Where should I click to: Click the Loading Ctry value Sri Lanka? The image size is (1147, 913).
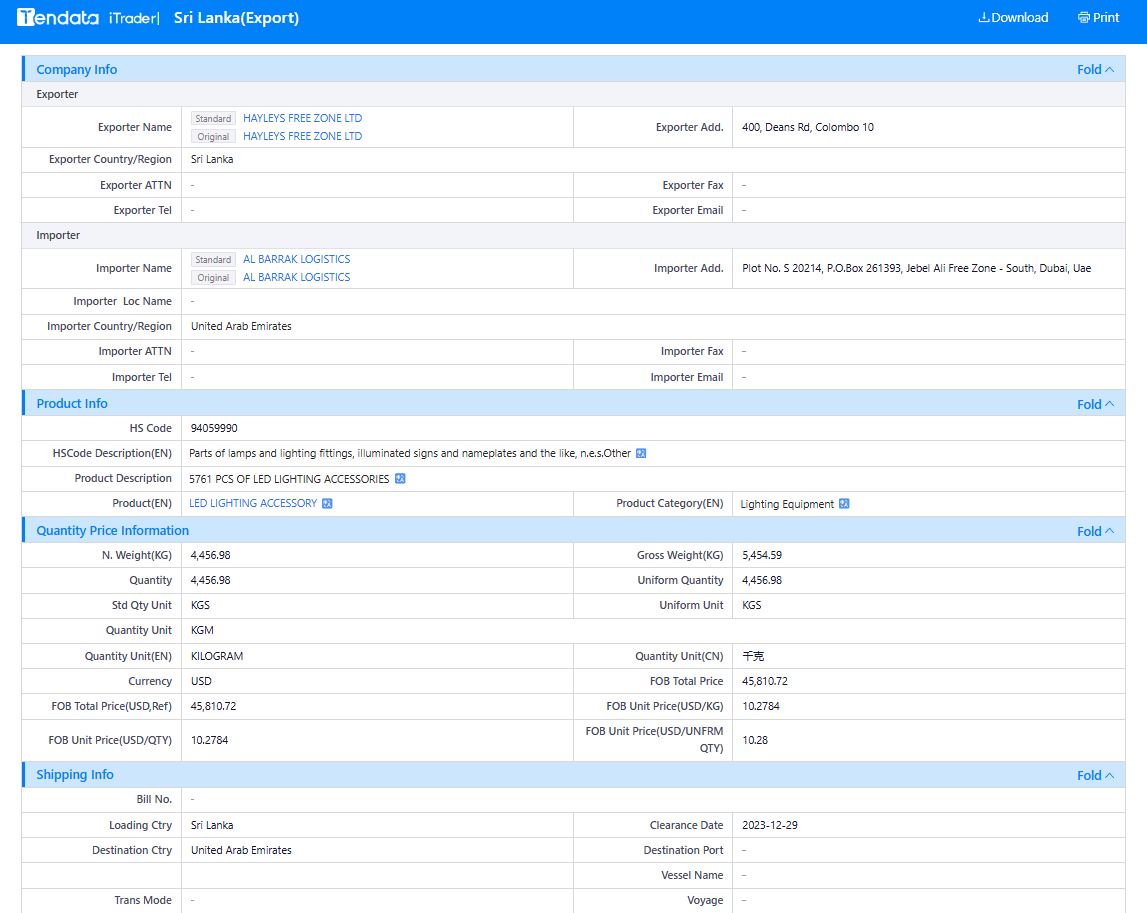point(212,825)
